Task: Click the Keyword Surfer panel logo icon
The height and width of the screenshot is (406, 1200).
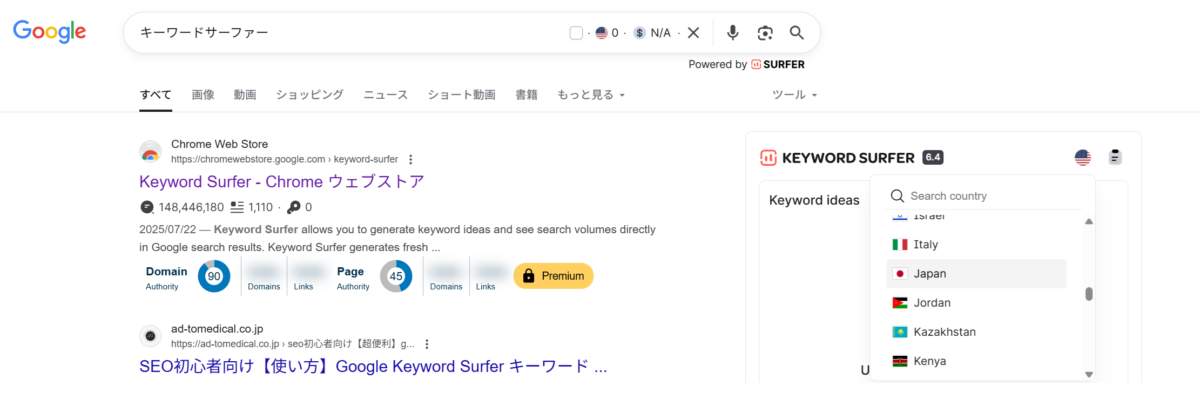Action: click(768, 157)
